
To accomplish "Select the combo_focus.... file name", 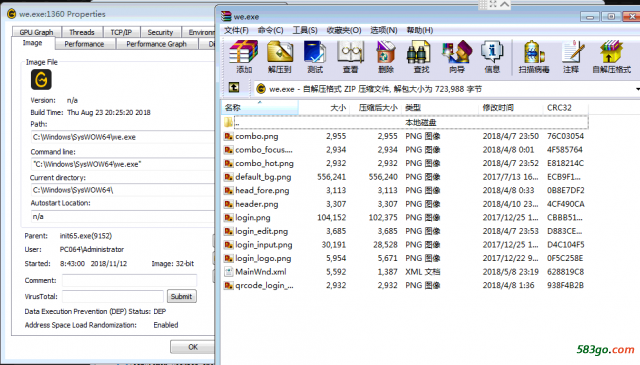I will 264,149.
